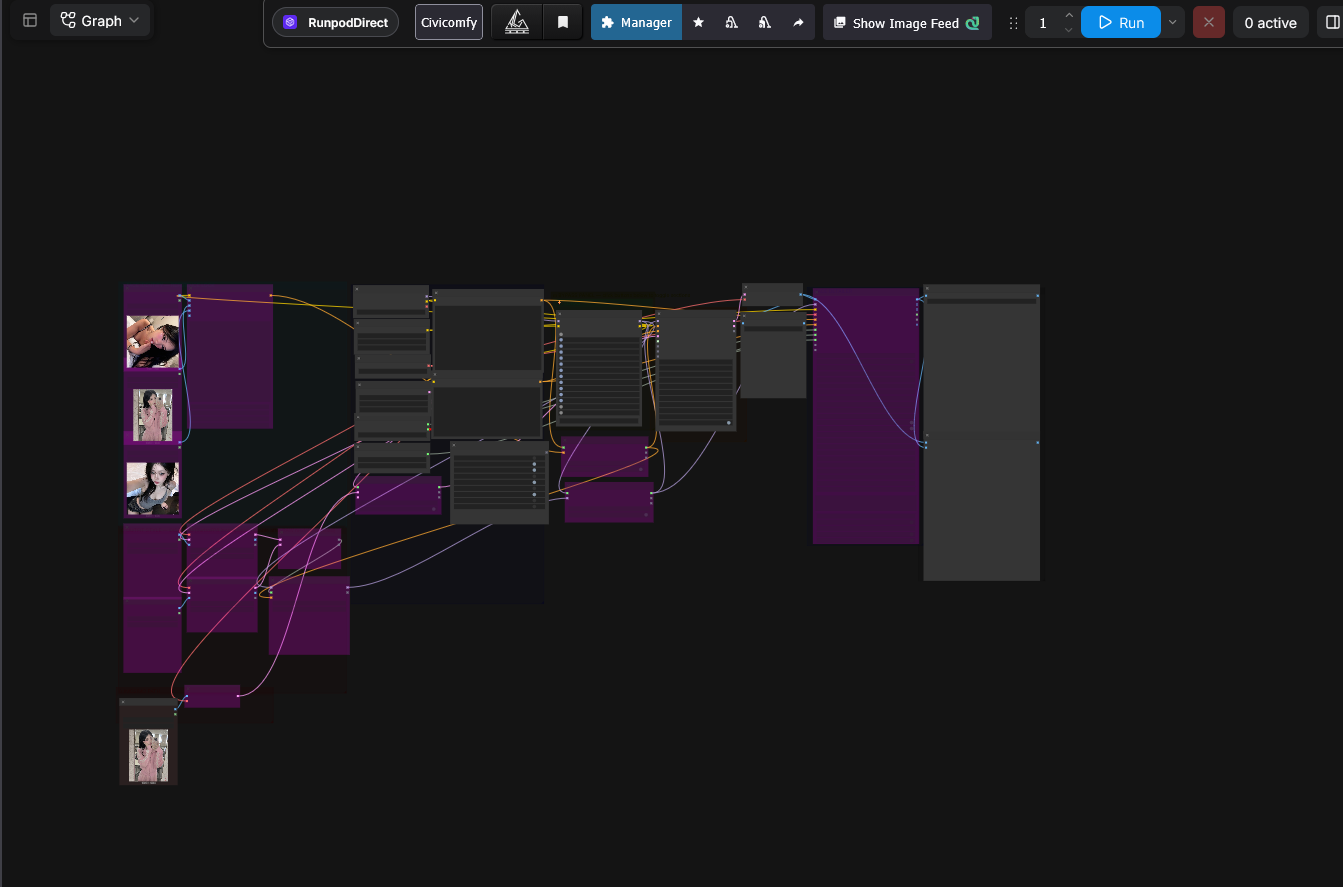The width and height of the screenshot is (1343, 887).
Task: Decrease the queue count with down arrow
Action: [1069, 30]
